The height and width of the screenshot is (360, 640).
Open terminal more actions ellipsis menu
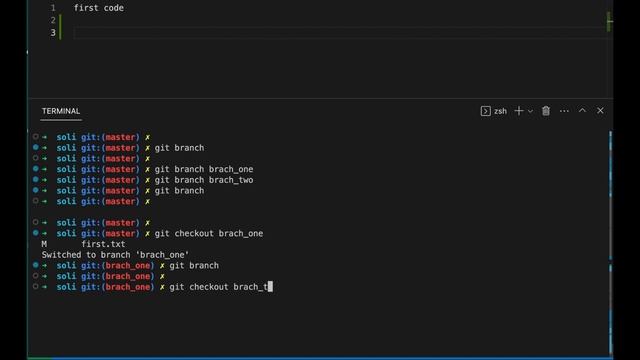click(564, 111)
